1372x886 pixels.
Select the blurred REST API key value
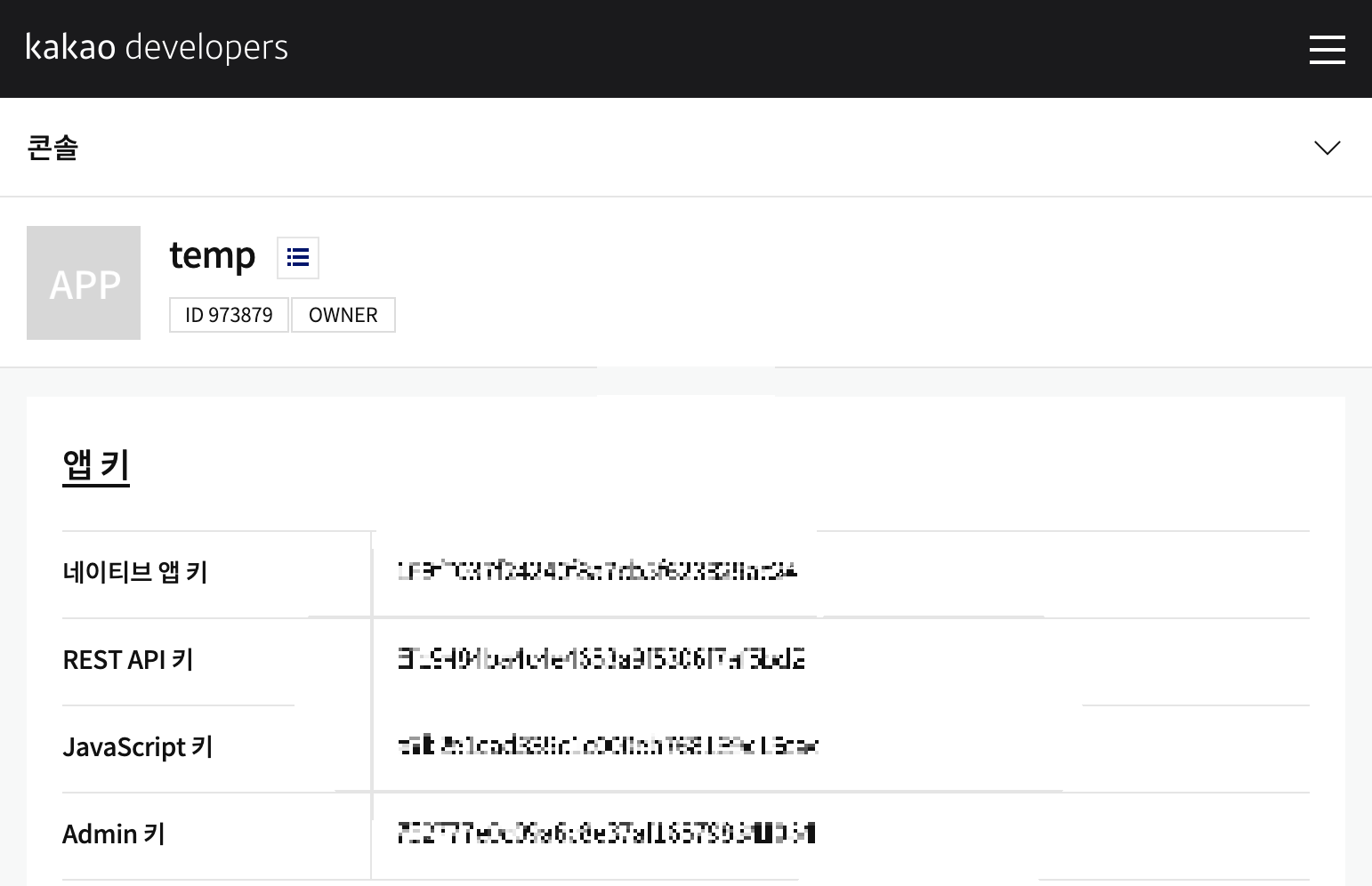pyautogui.click(x=601, y=658)
